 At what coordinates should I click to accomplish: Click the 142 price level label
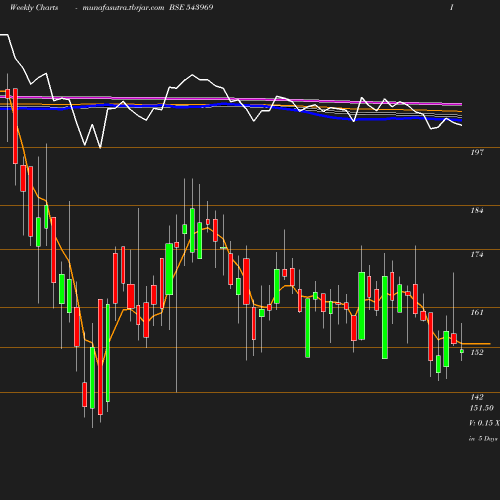[x=477, y=397]
